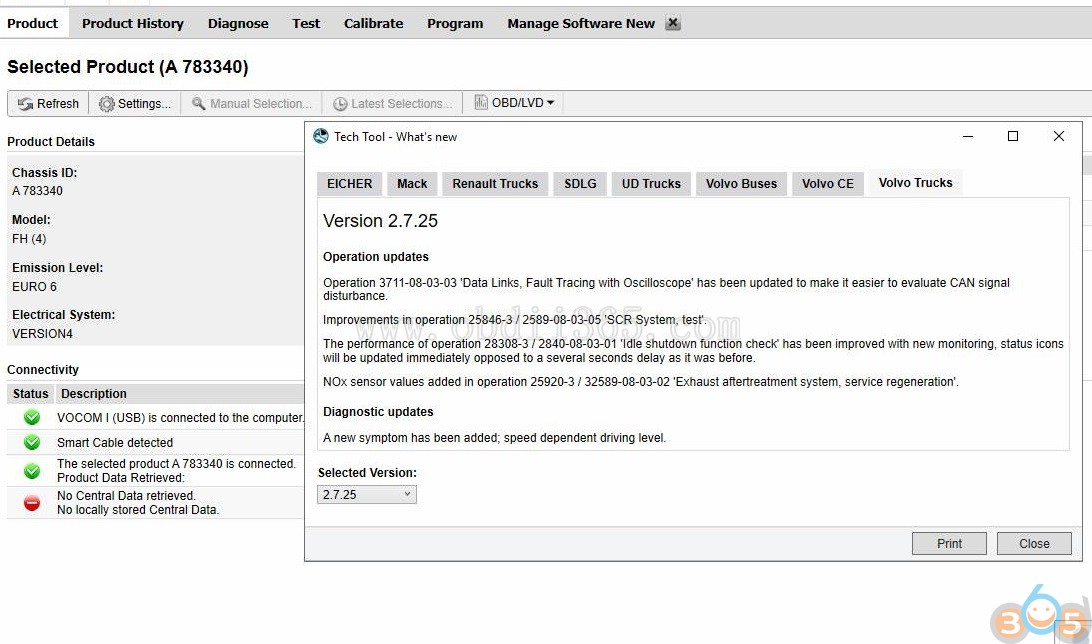Click the 'Operation updates' heading
The width and height of the screenshot is (1092, 644).
tap(376, 257)
